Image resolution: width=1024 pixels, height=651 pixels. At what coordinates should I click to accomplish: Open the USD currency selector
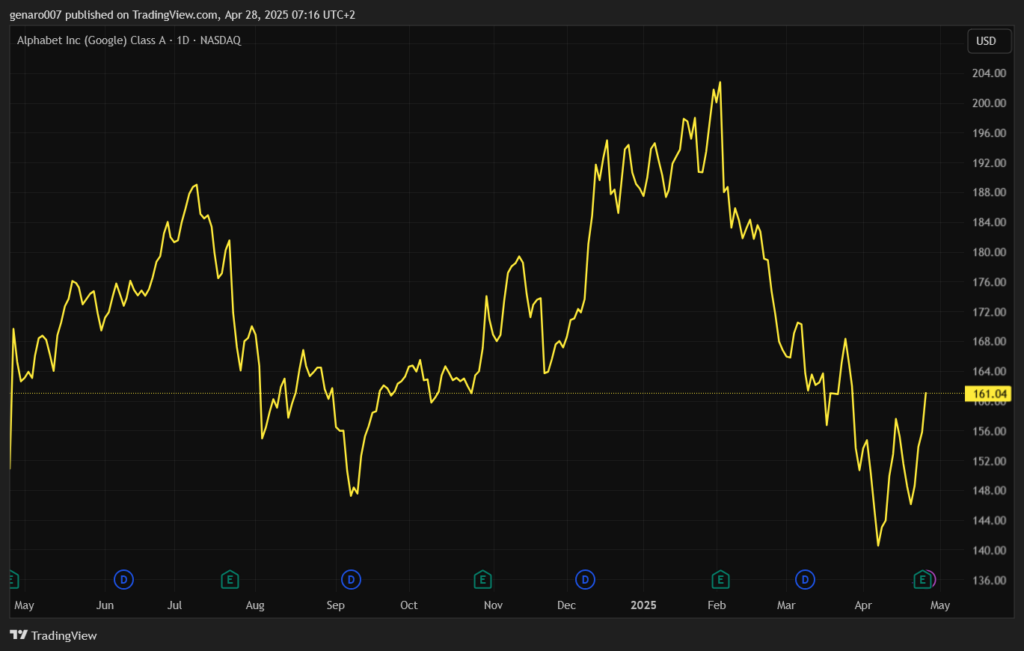985,41
